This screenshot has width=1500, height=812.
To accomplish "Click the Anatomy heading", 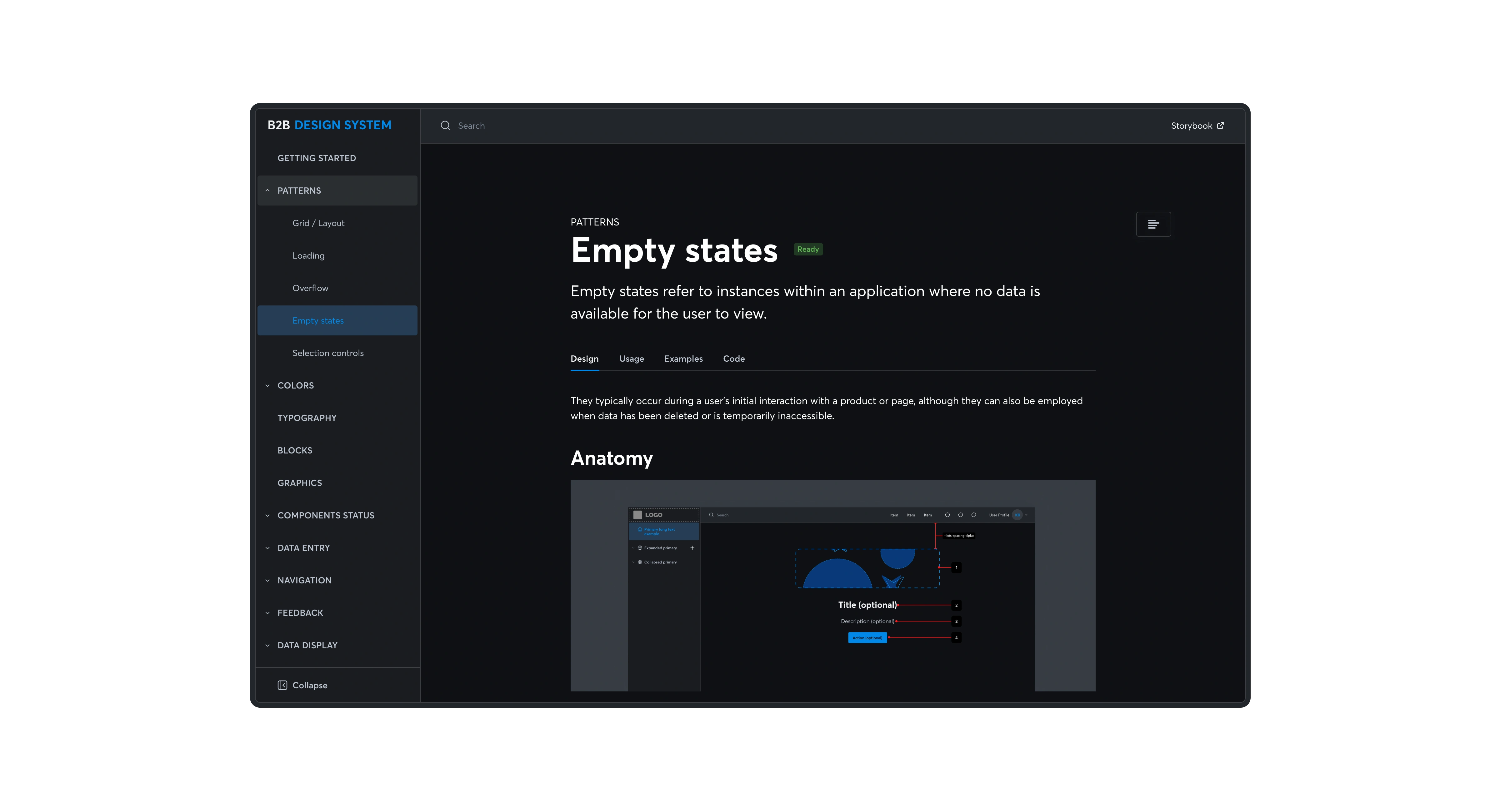I will pos(612,458).
